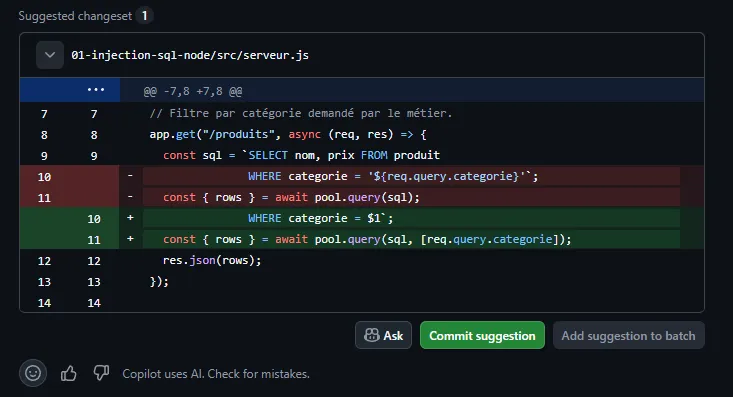Screen dimensions: 733x397
Task: Click "Copilot uses AI. Check for mistakes." notice
Action: [216, 374]
